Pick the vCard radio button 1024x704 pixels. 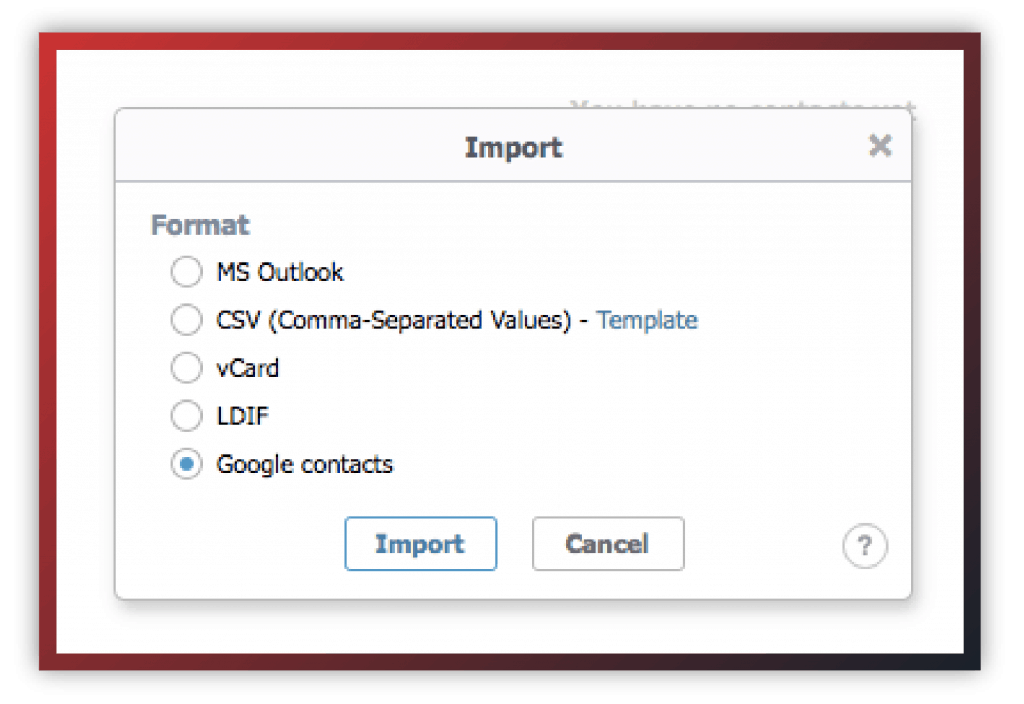click(x=186, y=368)
